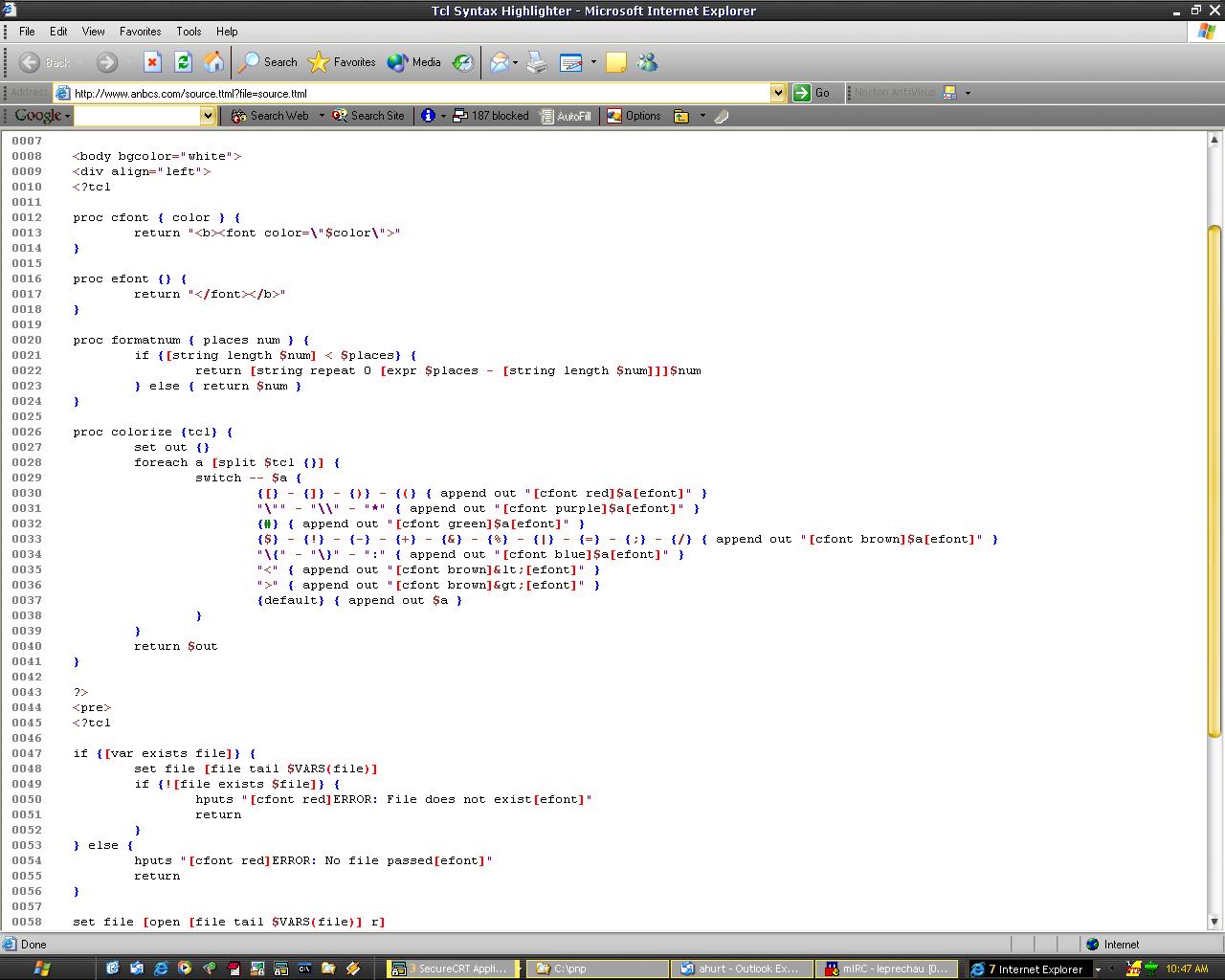Open the View menu

(x=93, y=32)
